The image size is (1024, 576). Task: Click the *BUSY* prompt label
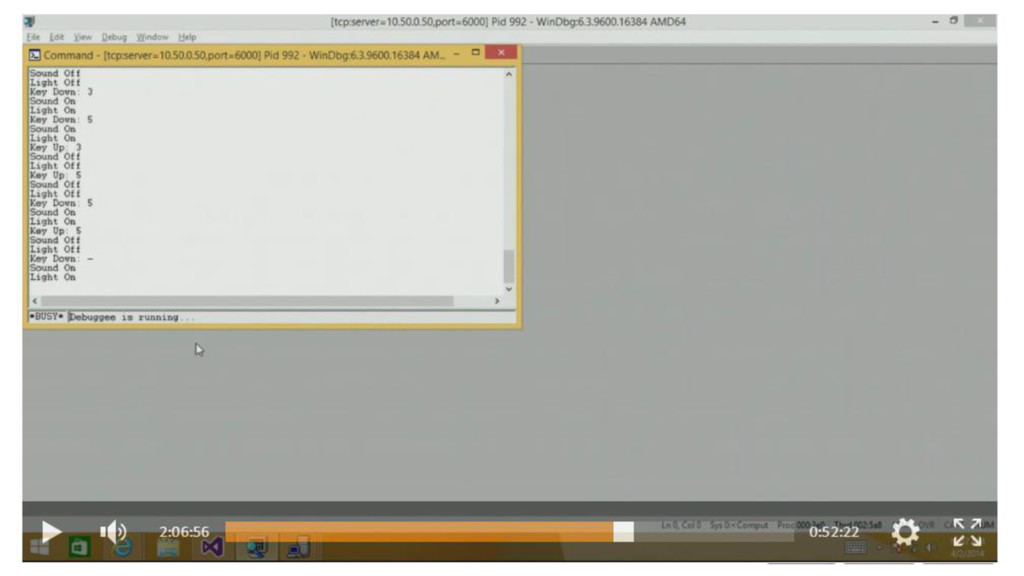click(46, 317)
